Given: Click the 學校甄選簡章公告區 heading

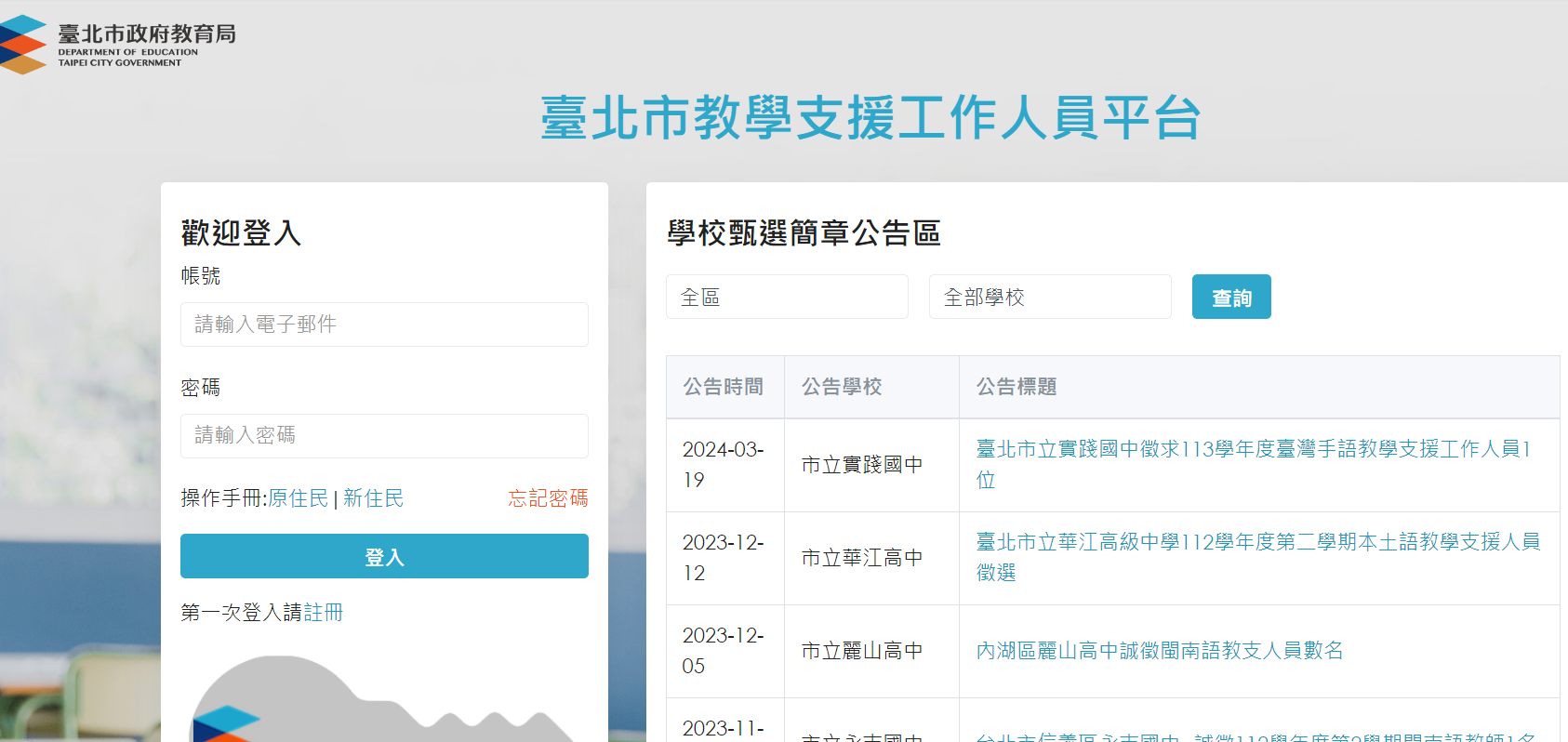Looking at the screenshot, I should tap(804, 232).
